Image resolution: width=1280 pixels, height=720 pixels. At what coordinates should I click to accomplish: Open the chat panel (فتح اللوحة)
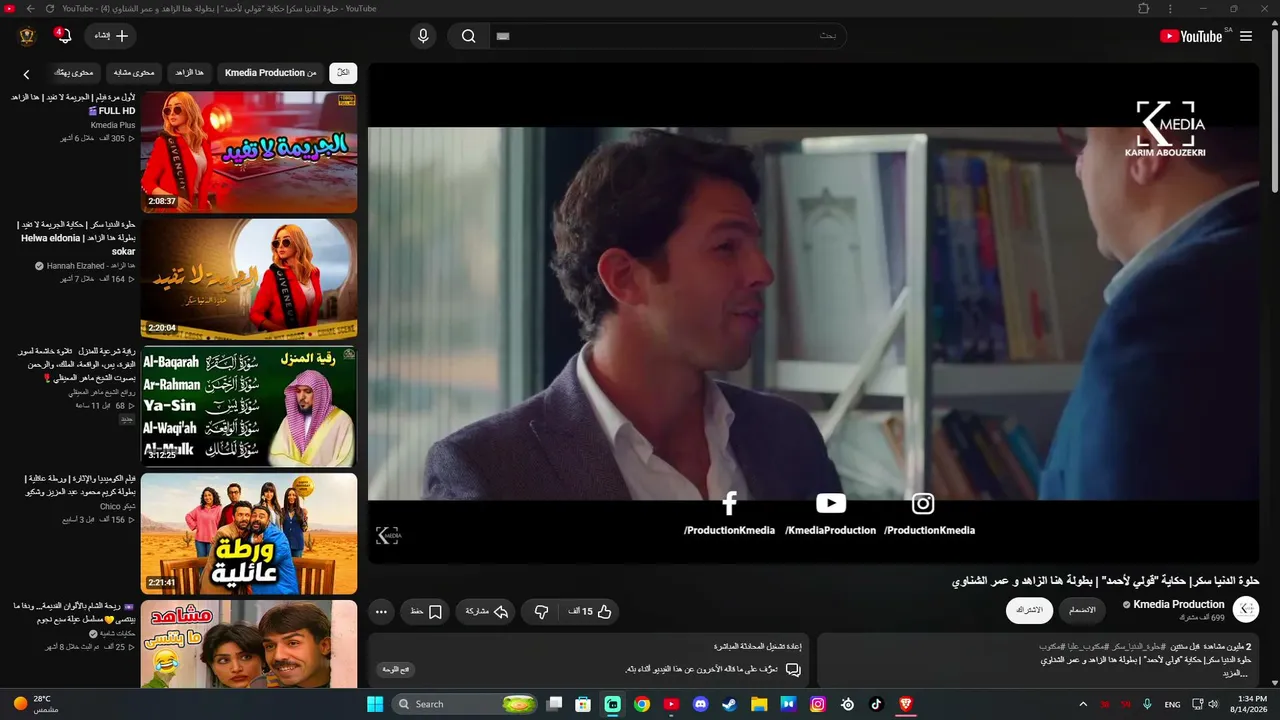pos(397,669)
